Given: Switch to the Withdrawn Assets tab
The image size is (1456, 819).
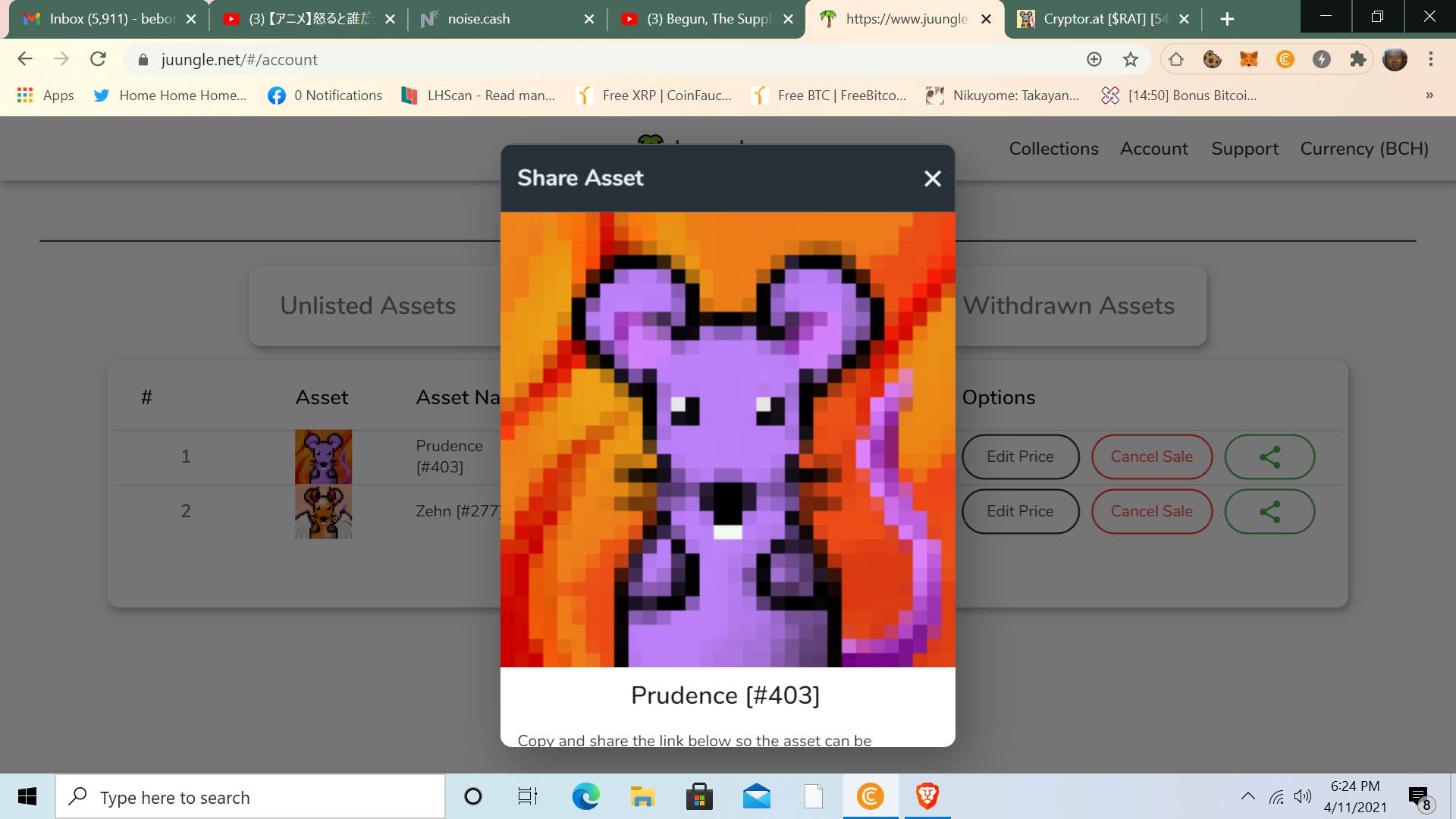Looking at the screenshot, I should [x=1069, y=306].
